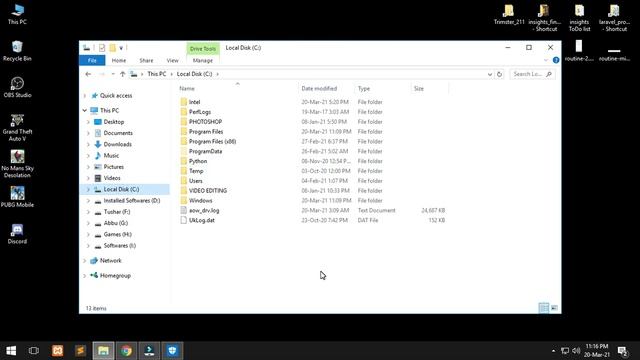Click the Properties quick access toolbar icon
Viewport: 640px width, 360px height.
point(102,48)
